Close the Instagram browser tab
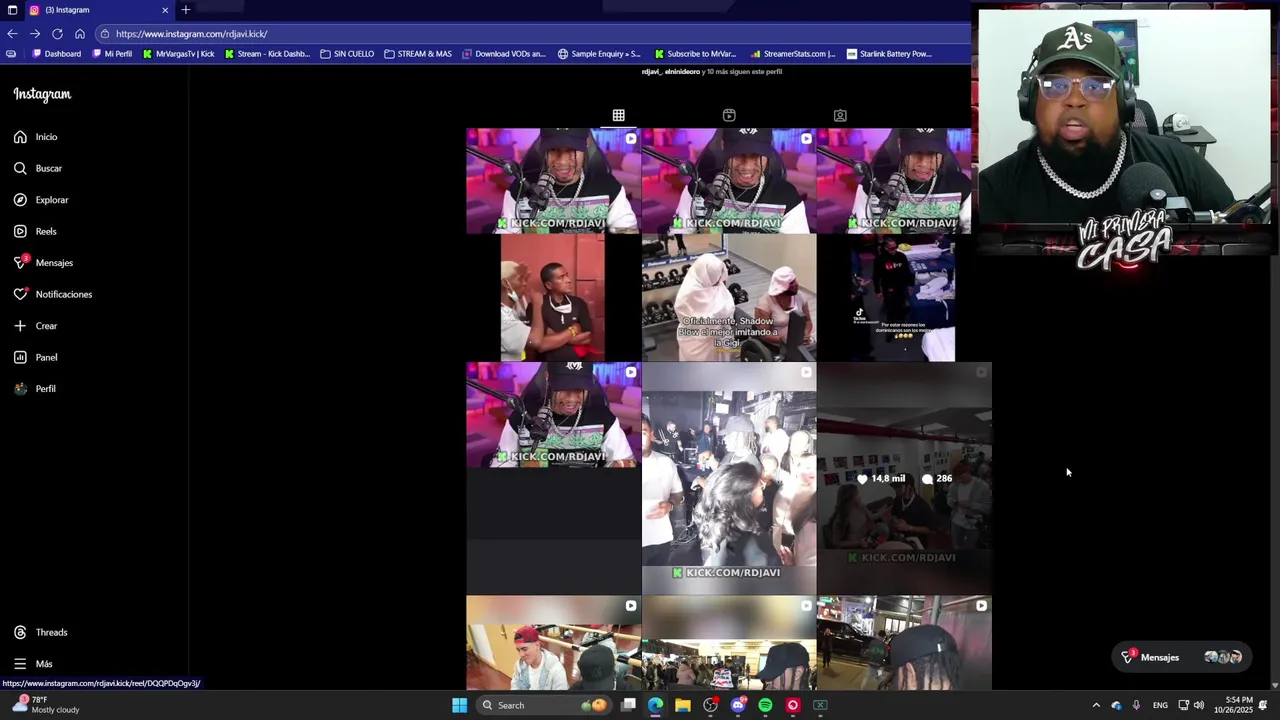The image size is (1280, 720). coord(165,10)
